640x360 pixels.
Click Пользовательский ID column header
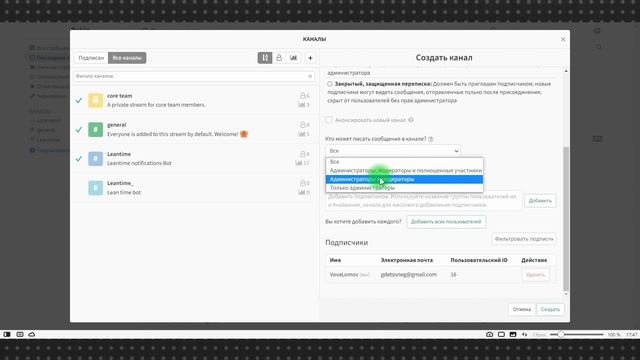coord(479,260)
